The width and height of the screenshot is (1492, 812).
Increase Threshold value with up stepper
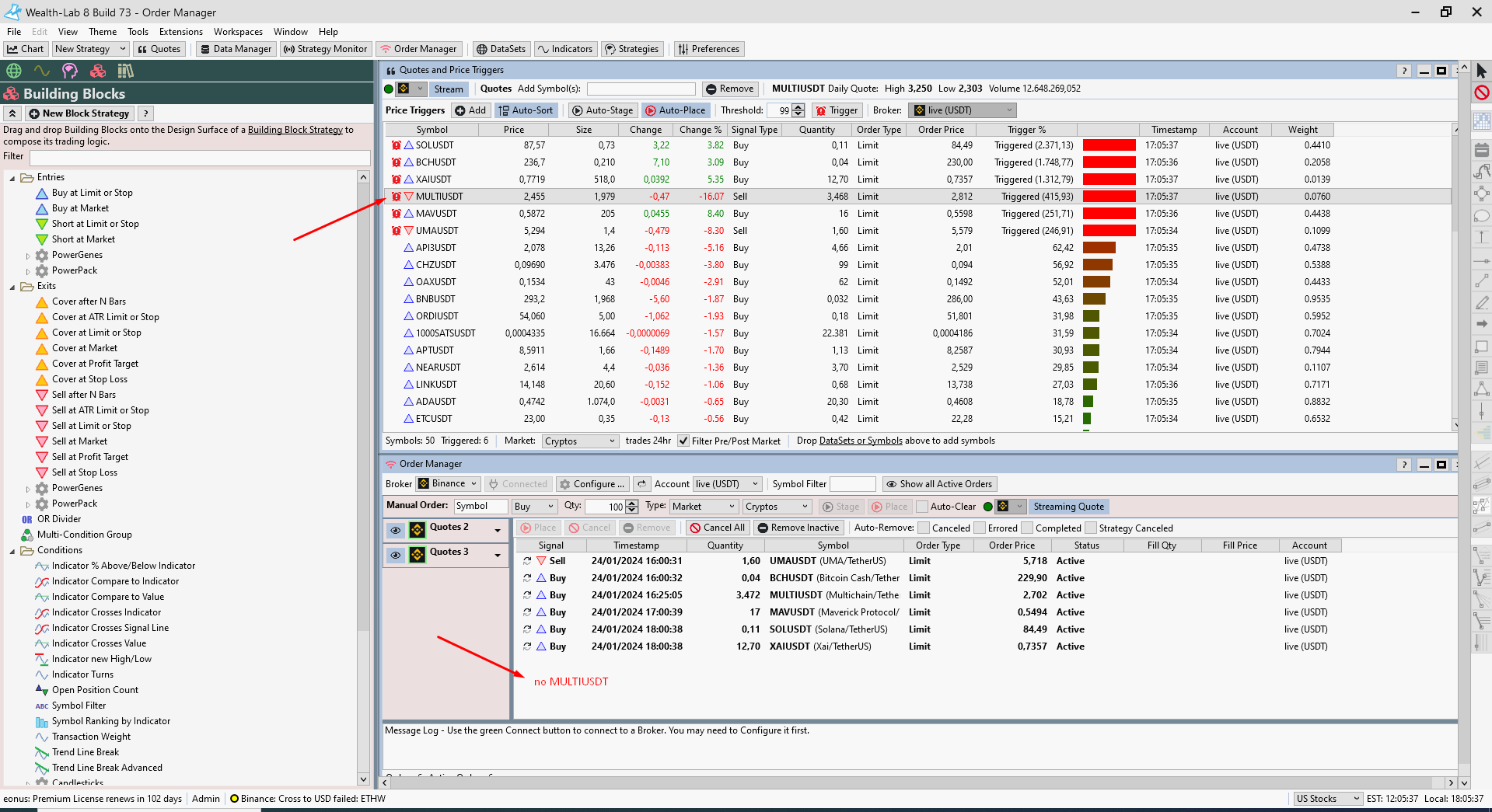coord(798,107)
